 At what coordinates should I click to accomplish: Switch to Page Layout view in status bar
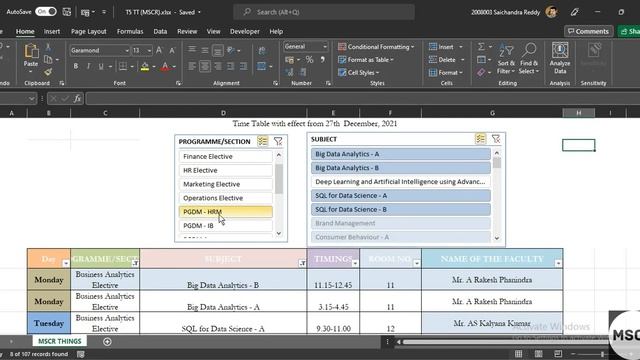click(x=538, y=354)
